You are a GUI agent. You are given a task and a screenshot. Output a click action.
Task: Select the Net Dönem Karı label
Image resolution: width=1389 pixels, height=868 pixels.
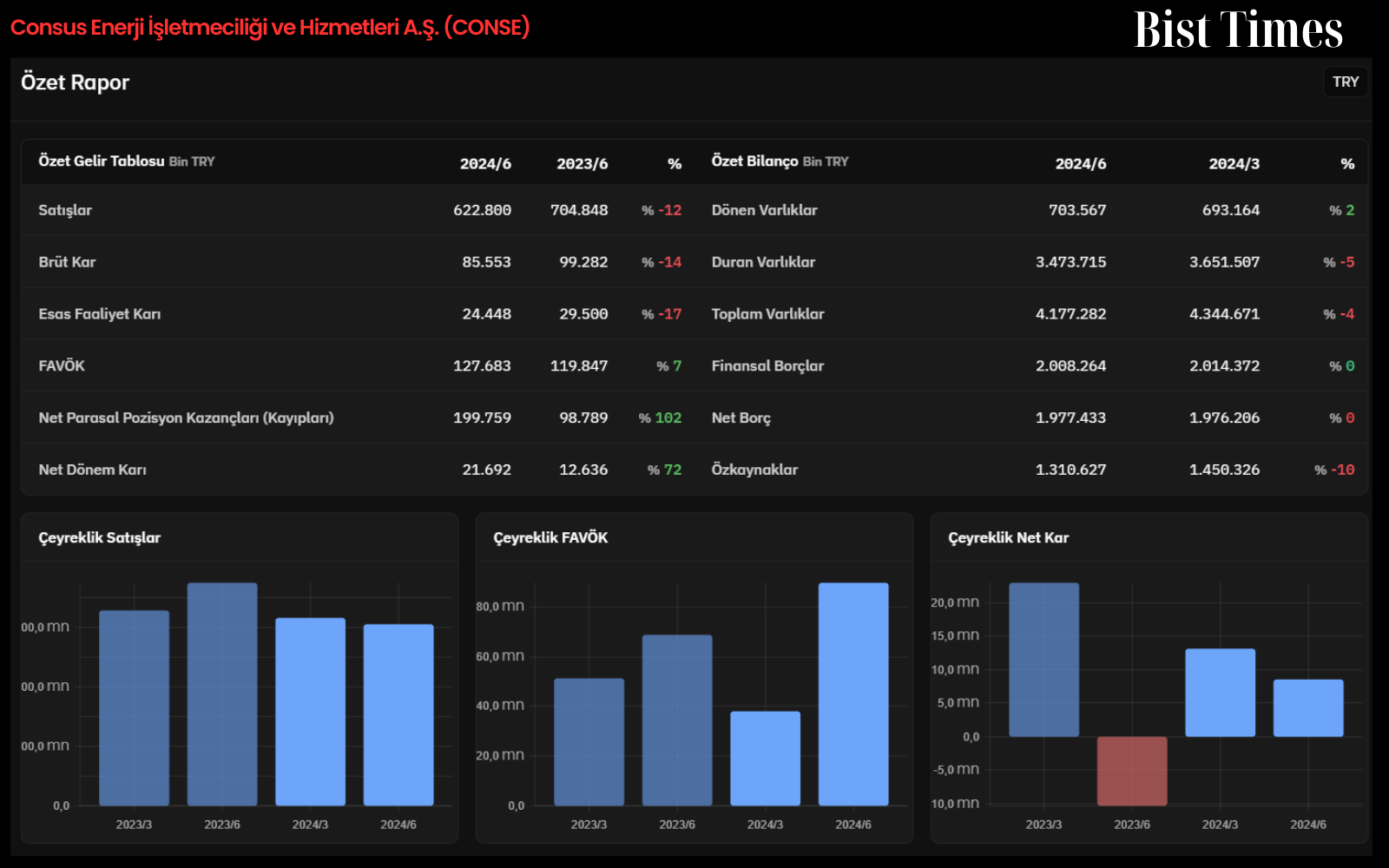pos(92,470)
